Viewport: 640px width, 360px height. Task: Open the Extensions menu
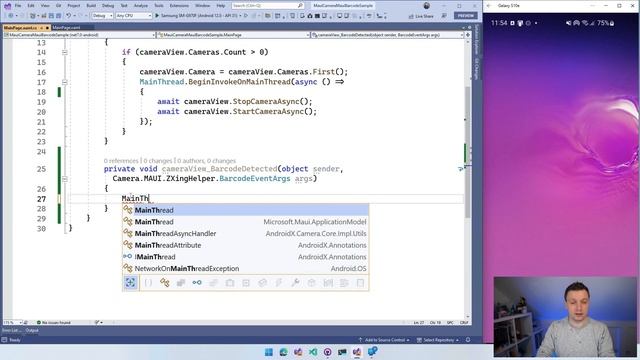[179, 6]
